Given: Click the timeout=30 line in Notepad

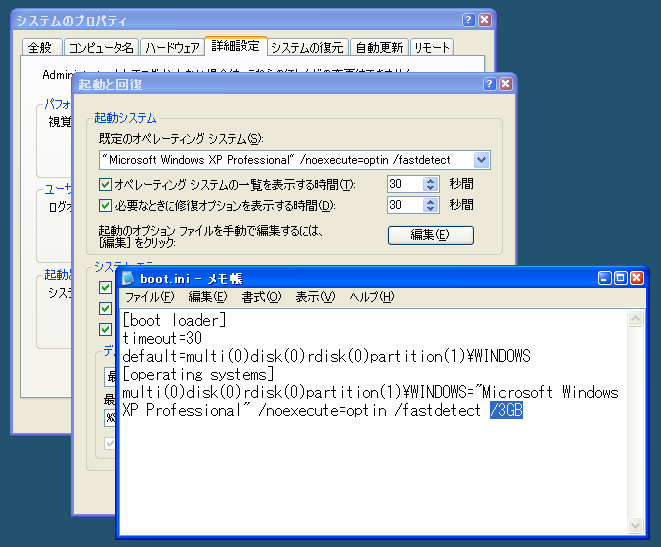Looking at the screenshot, I should pyautogui.click(x=162, y=338).
